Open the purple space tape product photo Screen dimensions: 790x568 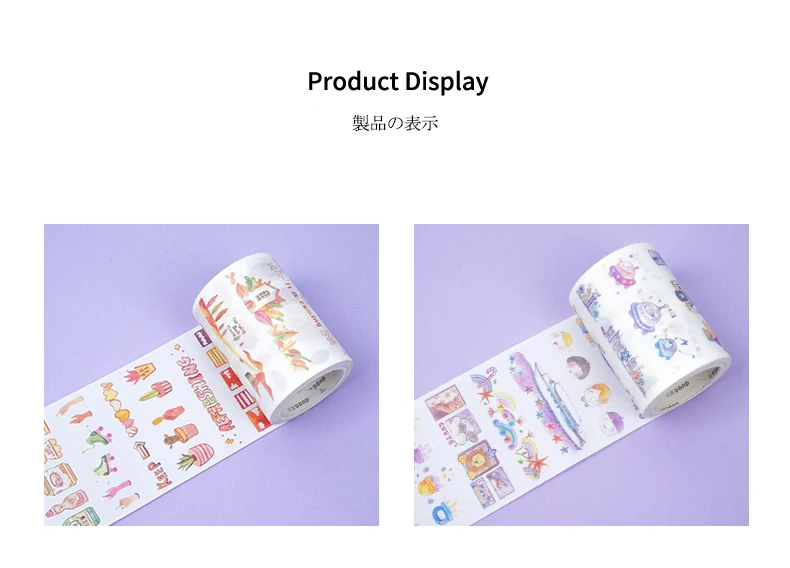click(581, 374)
